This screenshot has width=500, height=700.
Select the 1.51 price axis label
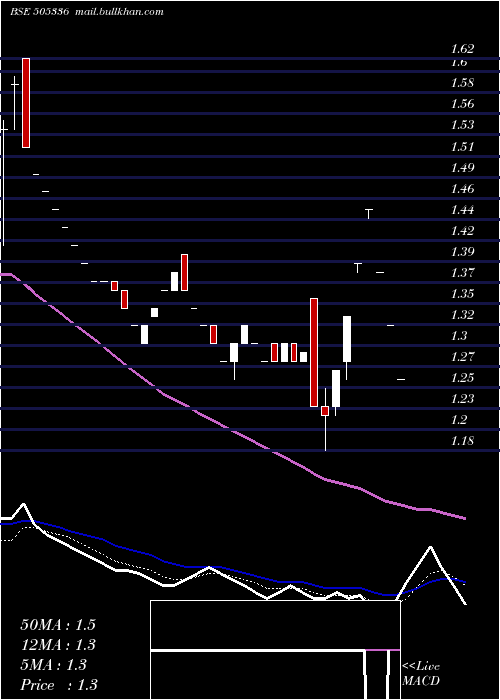(462, 146)
